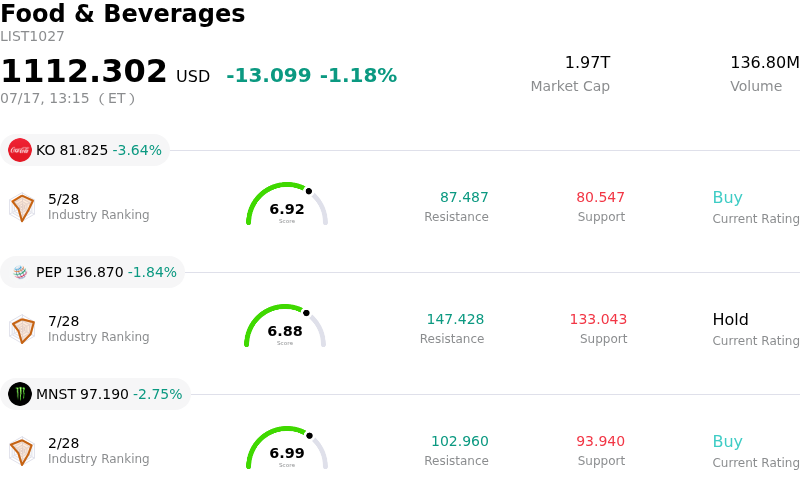Open the PEP 136.870 ticker pill

pyautogui.click(x=92, y=272)
